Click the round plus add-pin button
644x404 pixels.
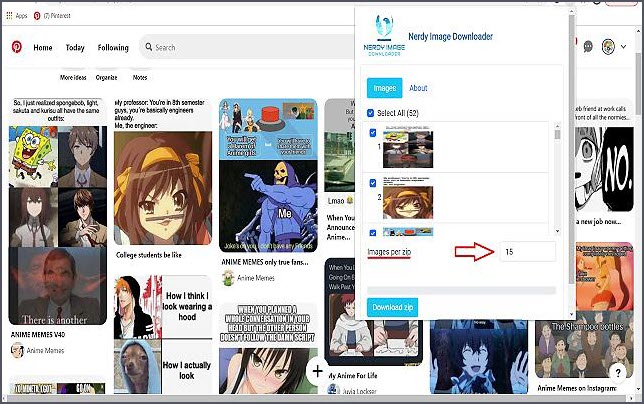coord(317,372)
